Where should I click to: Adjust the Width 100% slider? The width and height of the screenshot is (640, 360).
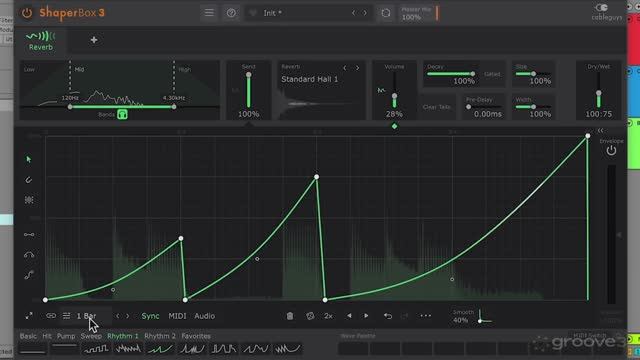pos(533,107)
